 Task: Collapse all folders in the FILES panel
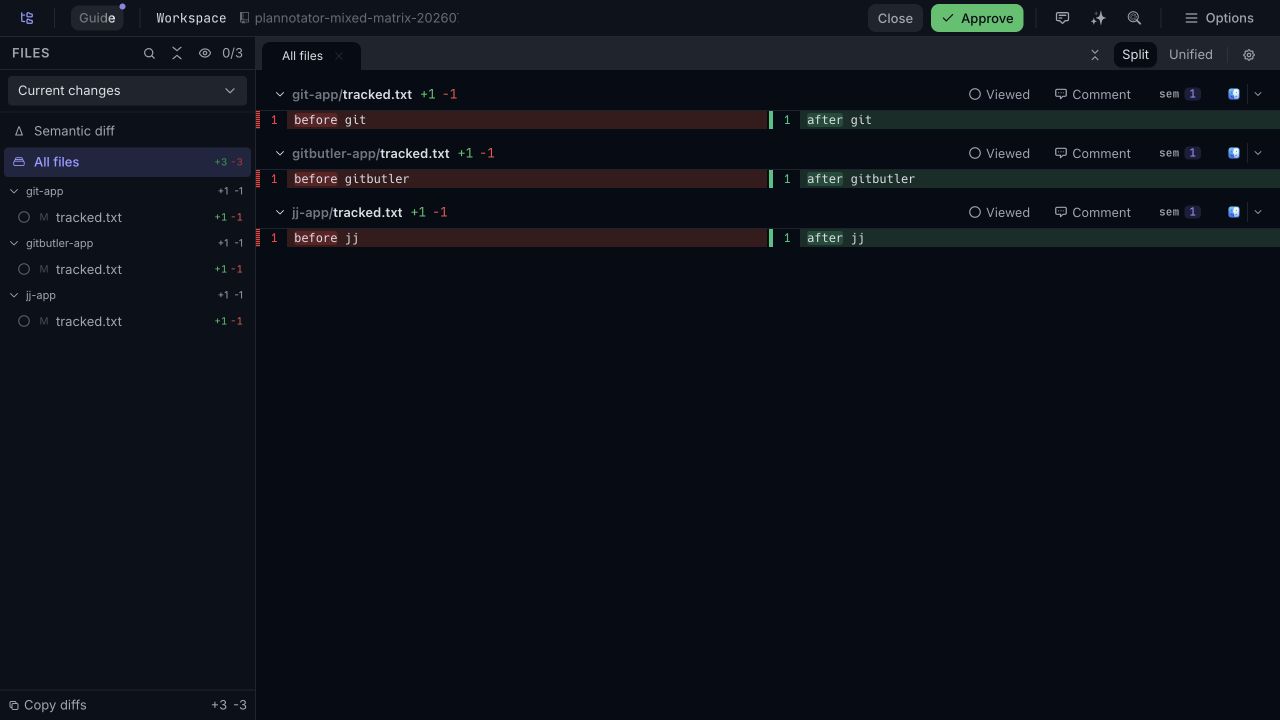coord(177,53)
